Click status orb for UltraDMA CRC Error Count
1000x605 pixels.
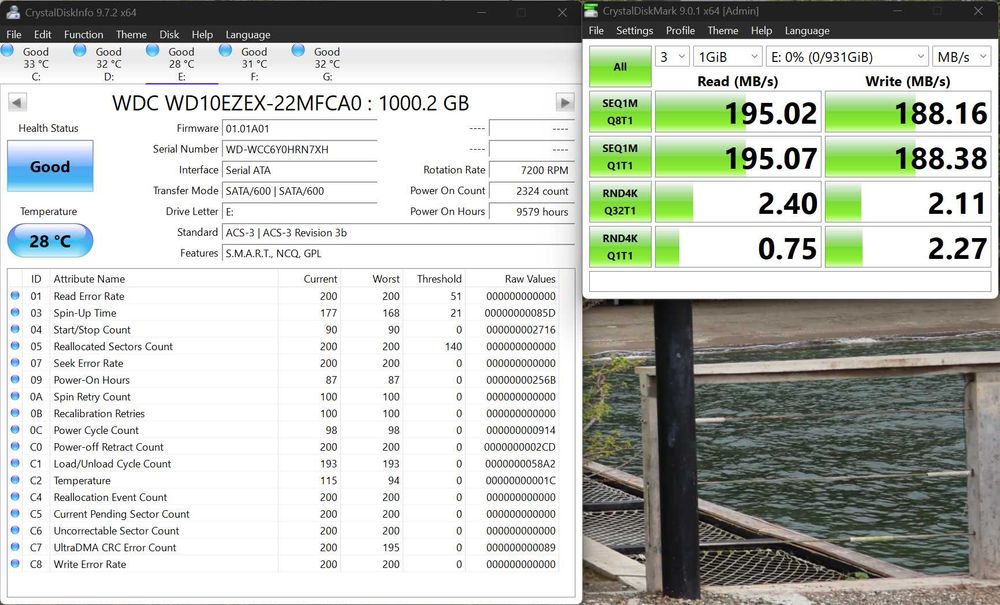point(15,547)
